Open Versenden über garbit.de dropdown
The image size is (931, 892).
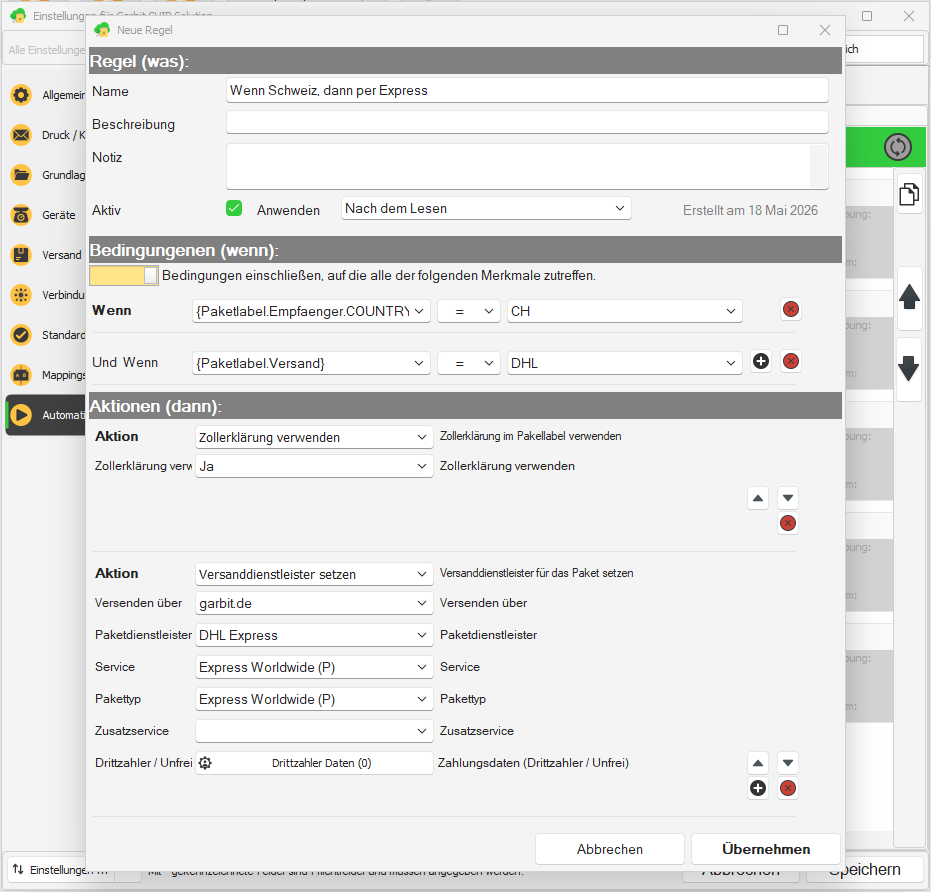click(314, 603)
